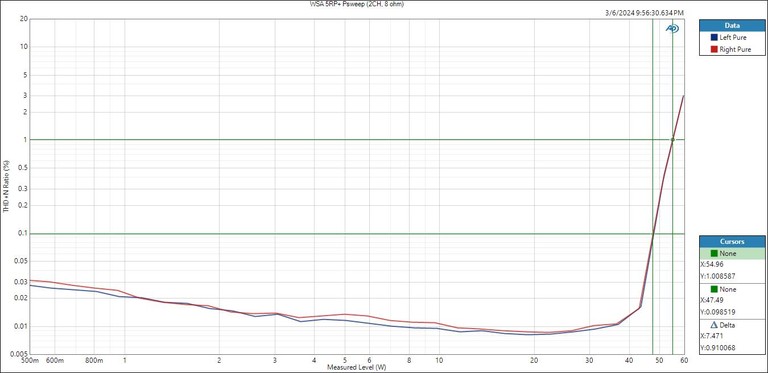Select the first cursor None row
Image resolution: width=768 pixels, height=373 pixels.
732,254
